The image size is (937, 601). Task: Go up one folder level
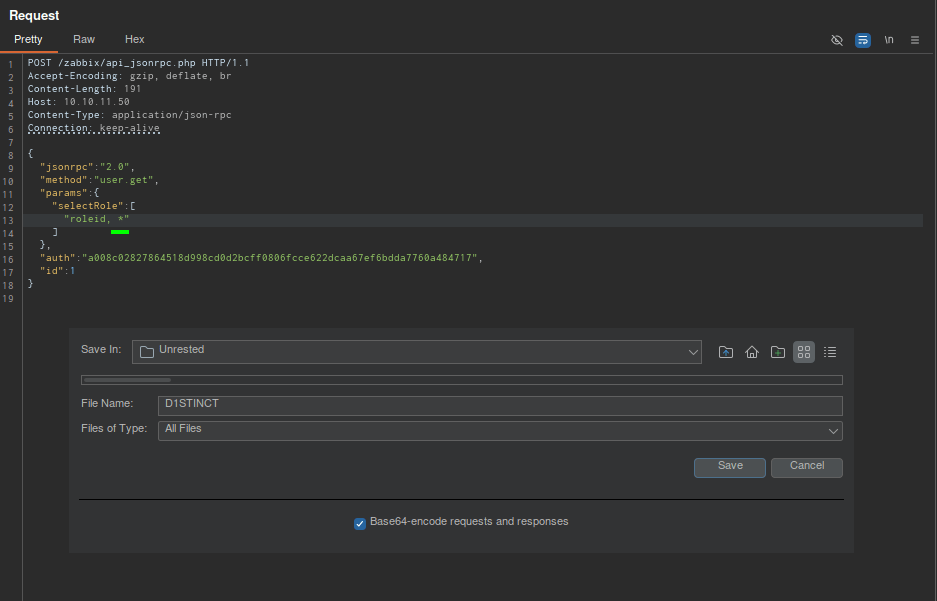(726, 352)
